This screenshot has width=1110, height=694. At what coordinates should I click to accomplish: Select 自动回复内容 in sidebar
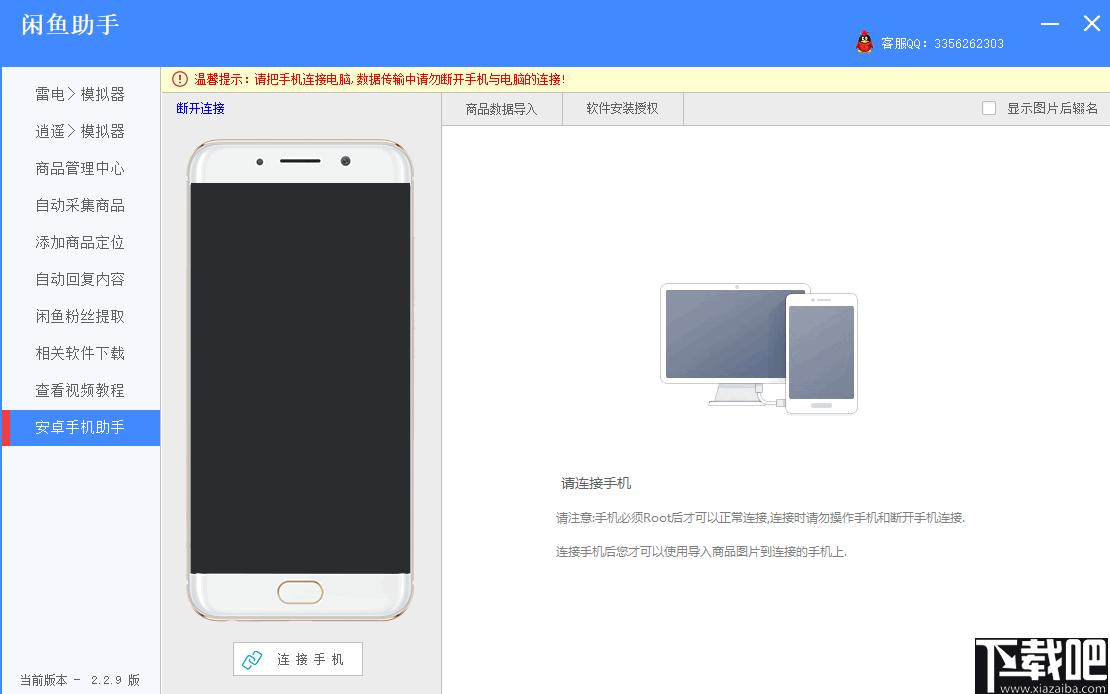[x=81, y=279]
